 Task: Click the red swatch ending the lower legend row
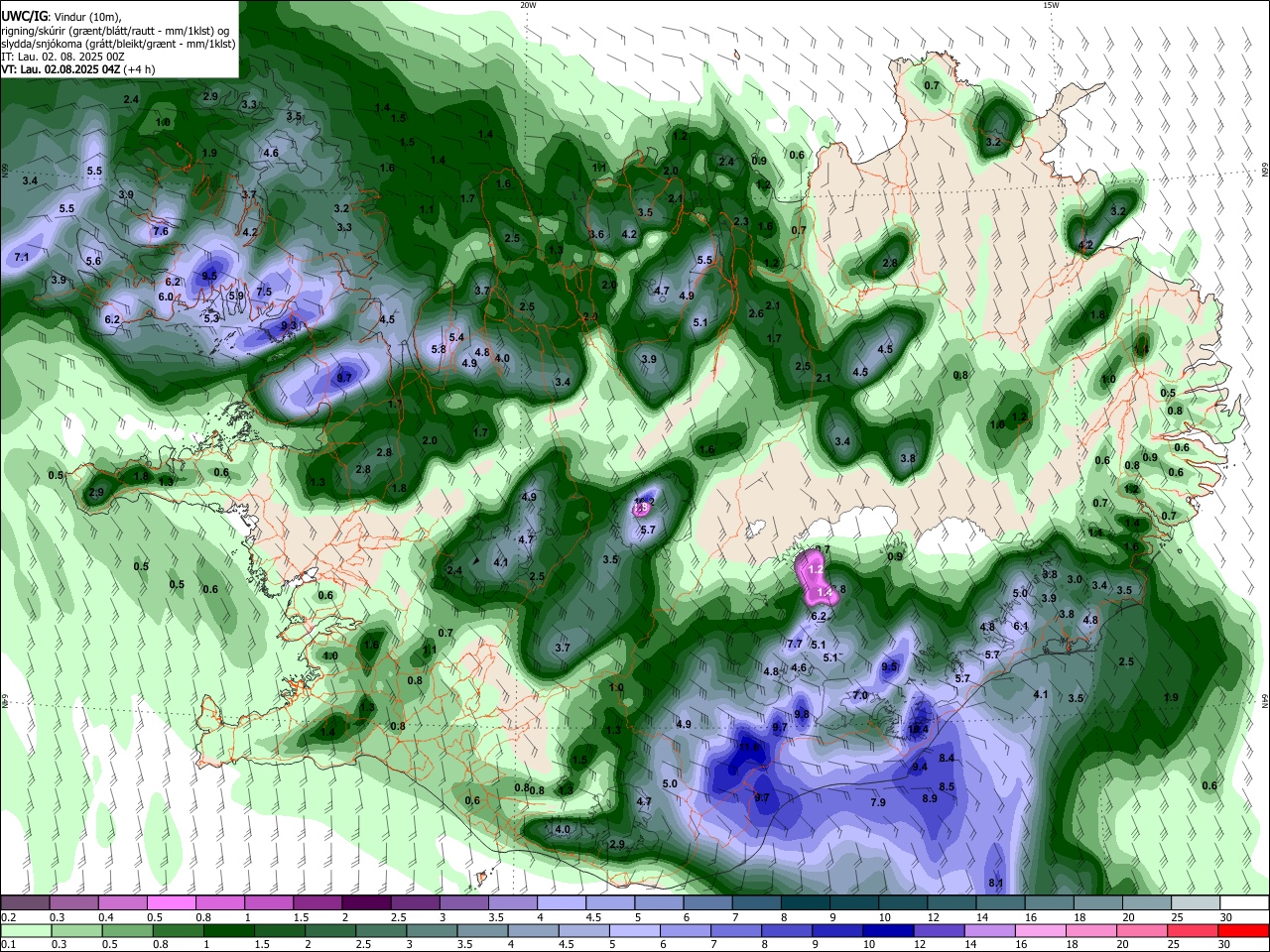click(1242, 930)
